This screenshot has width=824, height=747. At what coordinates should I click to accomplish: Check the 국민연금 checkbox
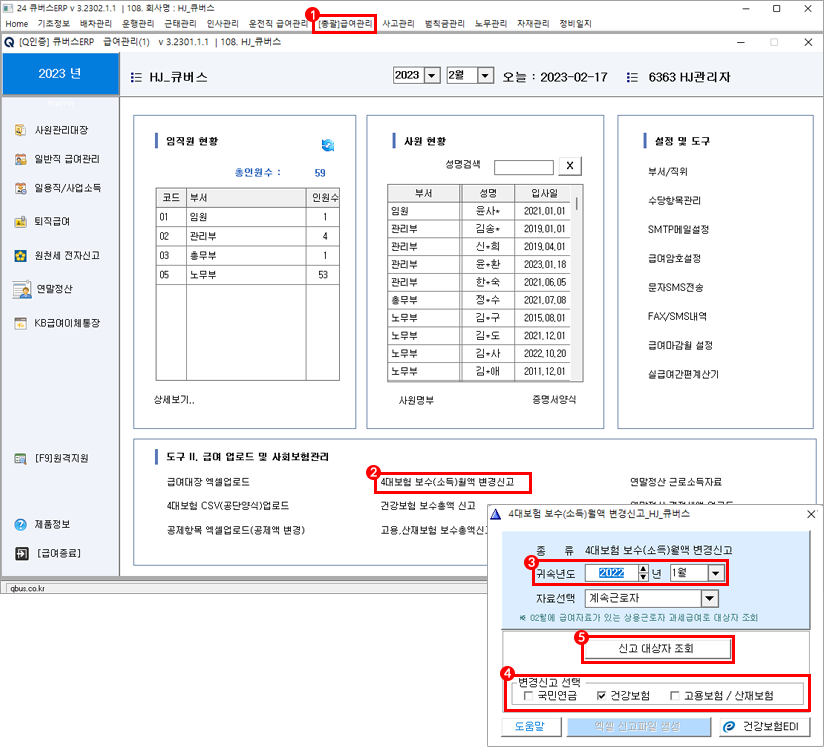click(529, 695)
